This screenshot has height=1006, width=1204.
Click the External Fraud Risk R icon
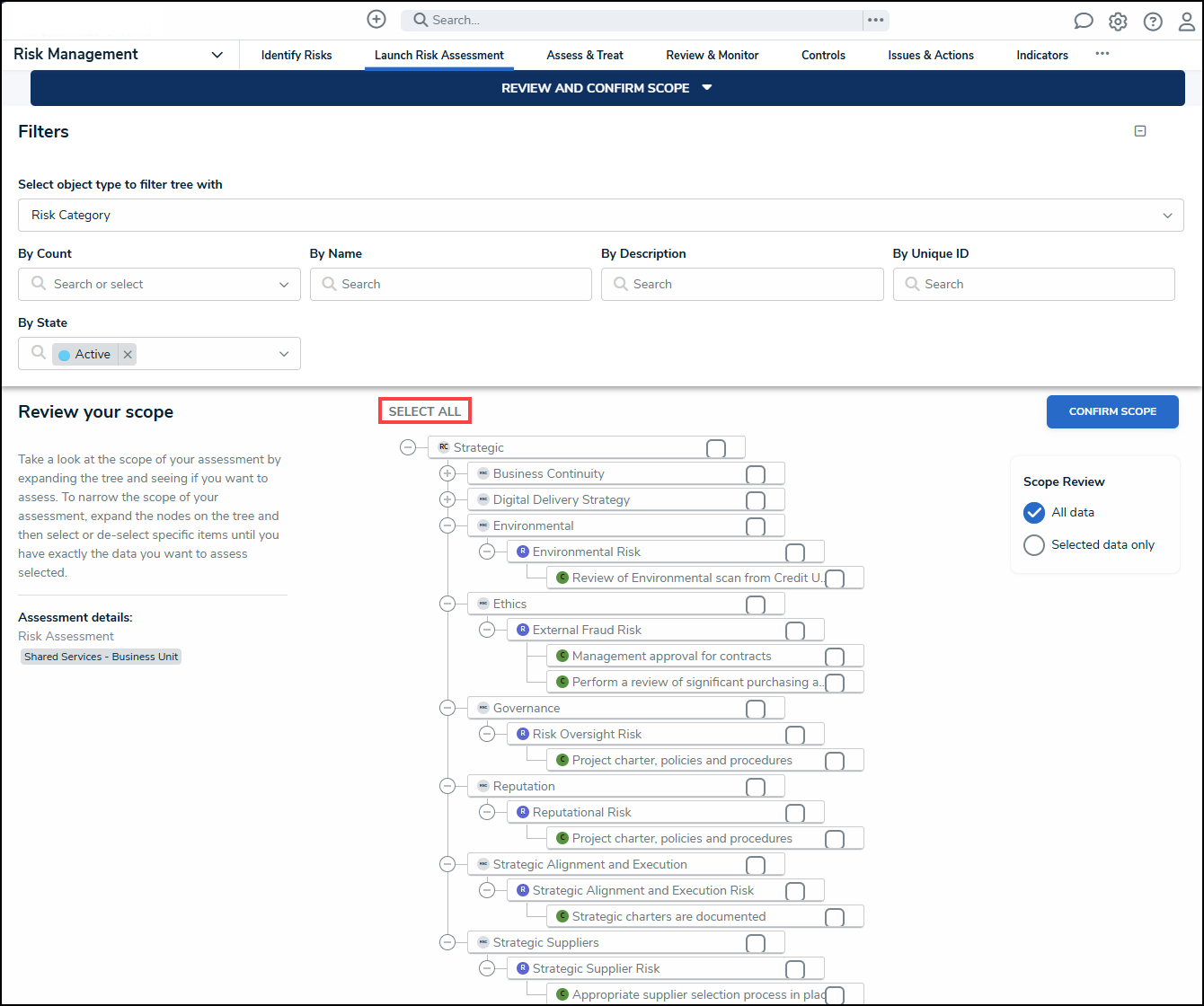click(x=523, y=630)
